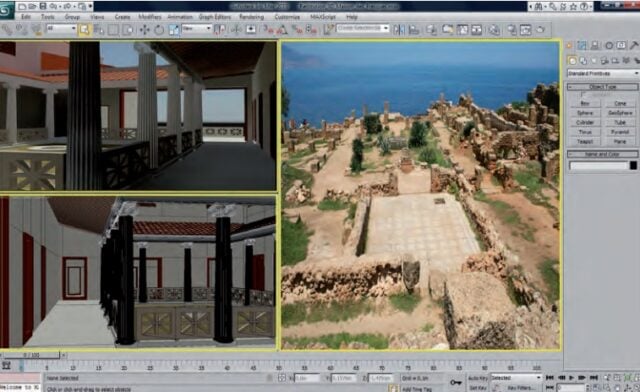Click the Sphere primitive button

click(x=585, y=113)
